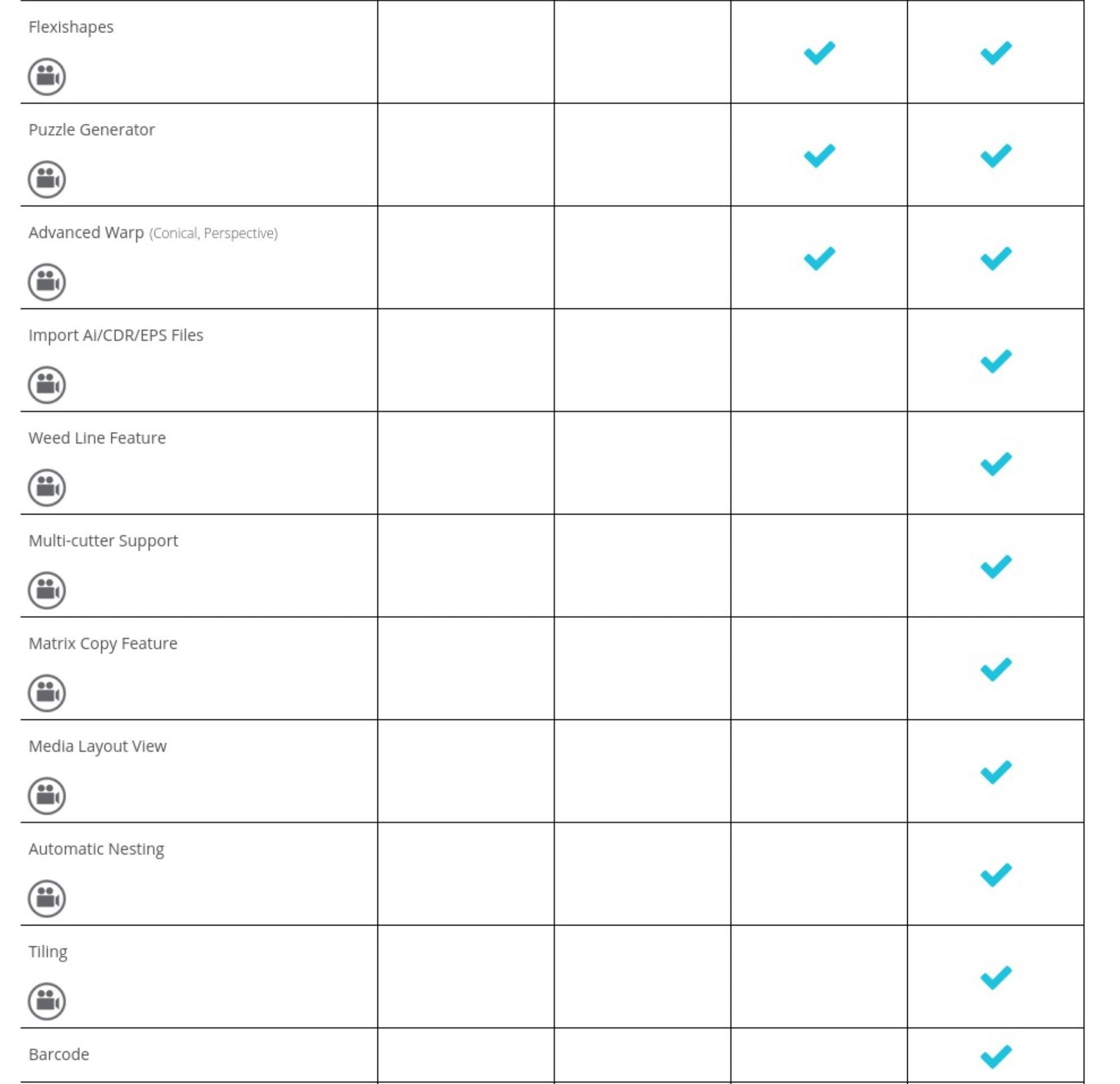Click the video icon under Flexishapes
This screenshot has height=1084, width=1120.
47,77
